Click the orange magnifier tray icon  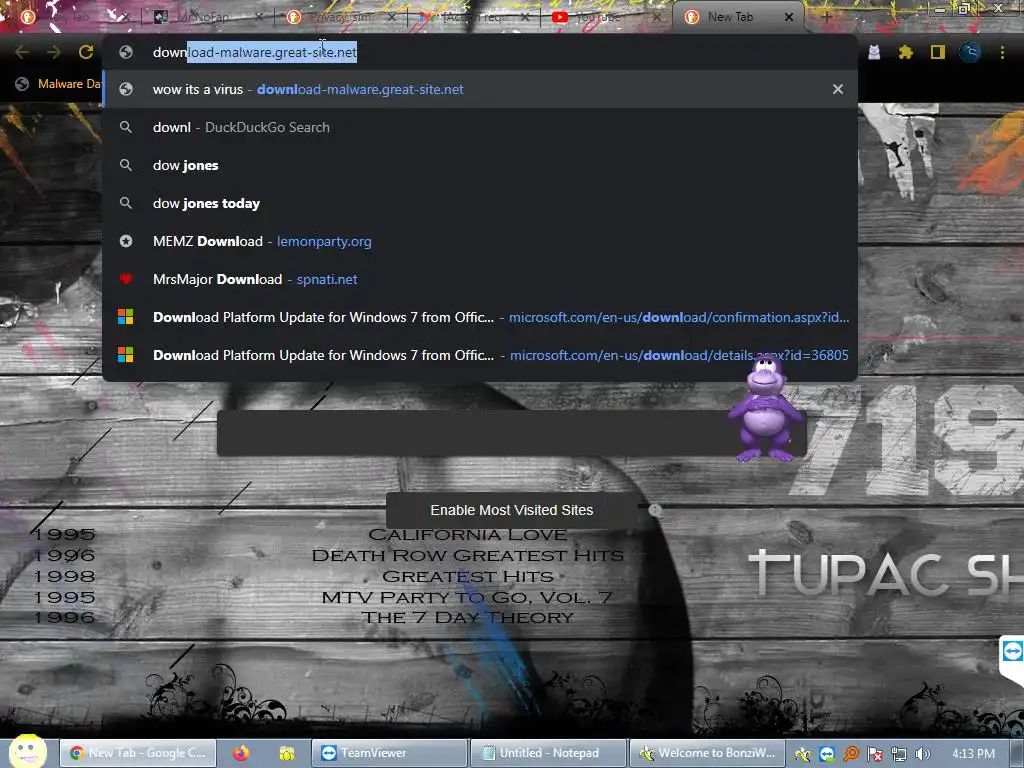(x=851, y=754)
